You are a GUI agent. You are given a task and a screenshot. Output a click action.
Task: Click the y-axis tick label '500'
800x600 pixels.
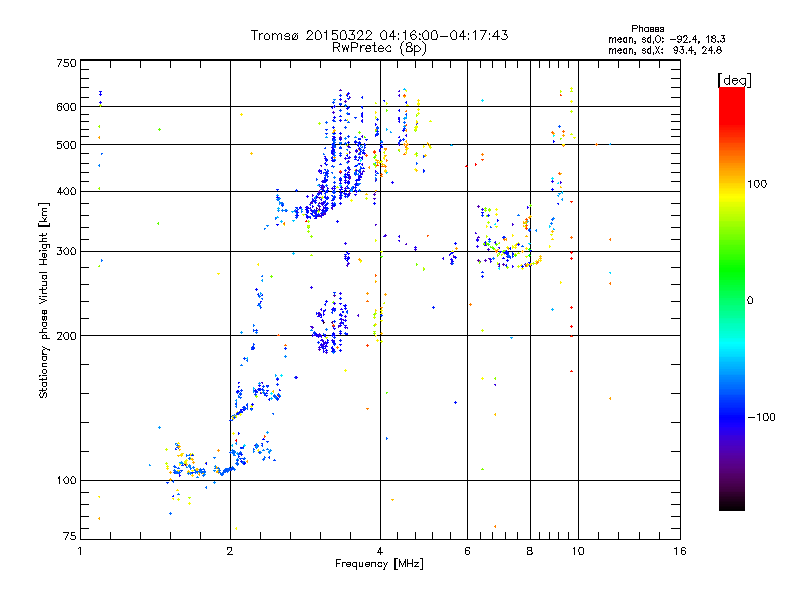(66, 145)
